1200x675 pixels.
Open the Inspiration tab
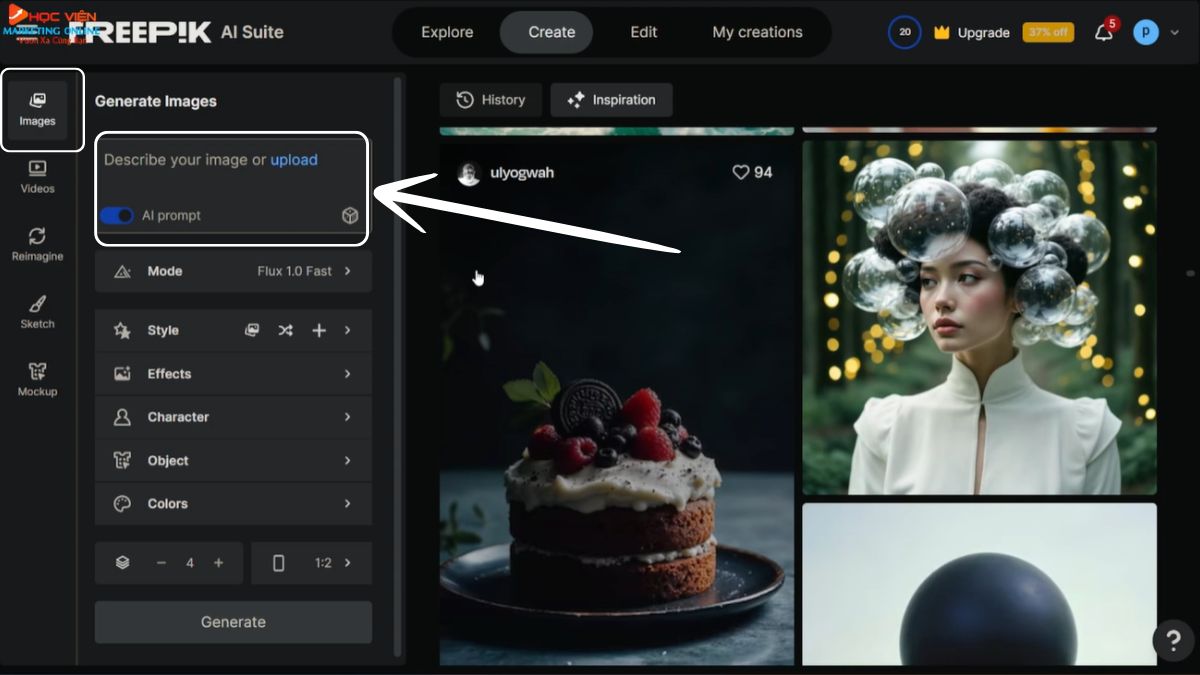pyautogui.click(x=611, y=100)
